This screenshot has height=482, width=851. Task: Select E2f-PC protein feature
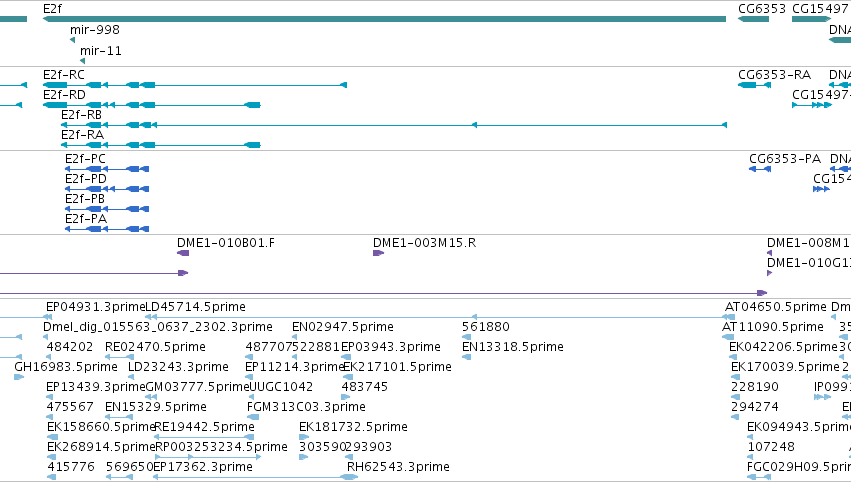pos(107,169)
